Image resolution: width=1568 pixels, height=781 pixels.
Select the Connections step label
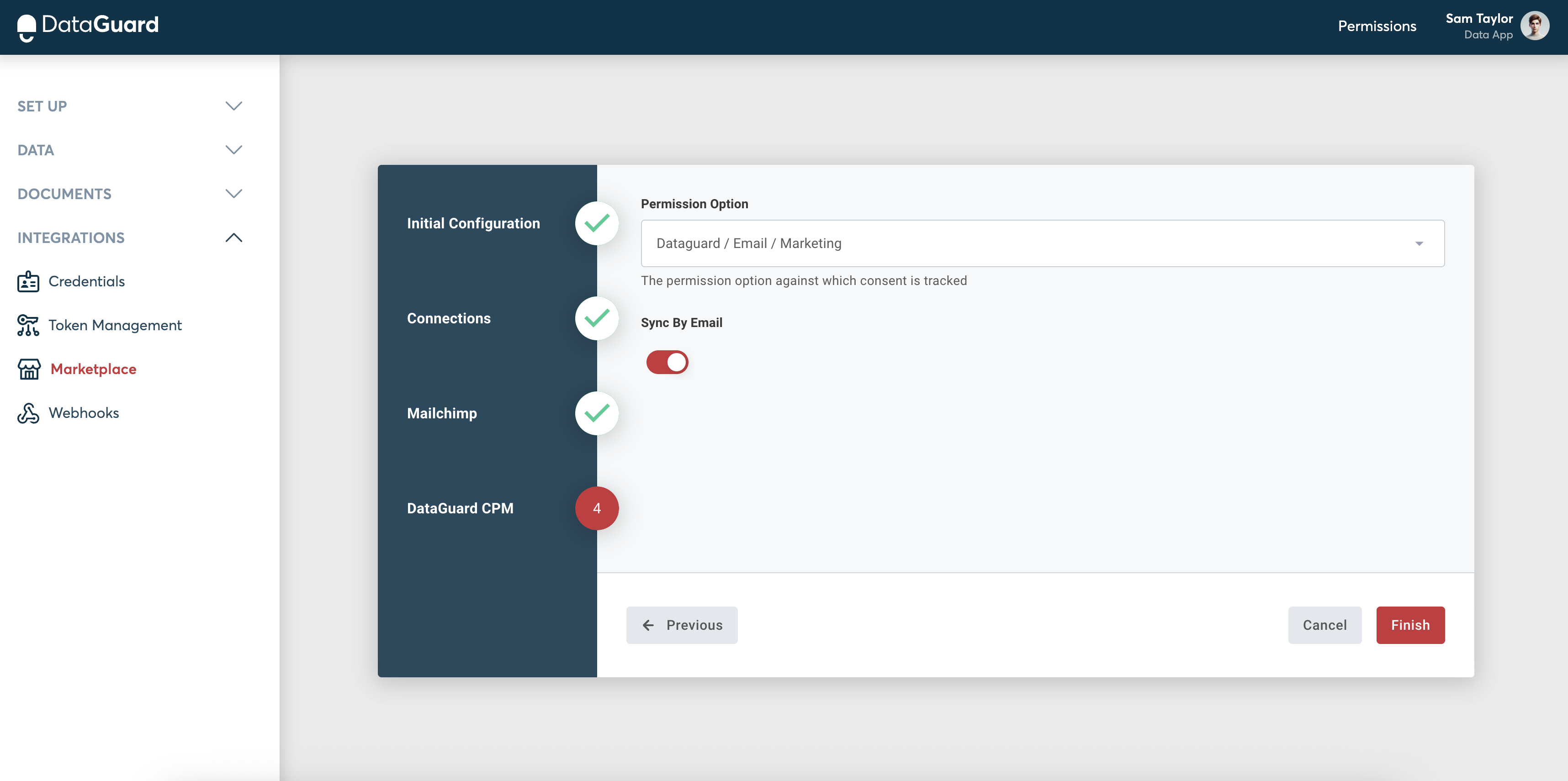coord(449,318)
